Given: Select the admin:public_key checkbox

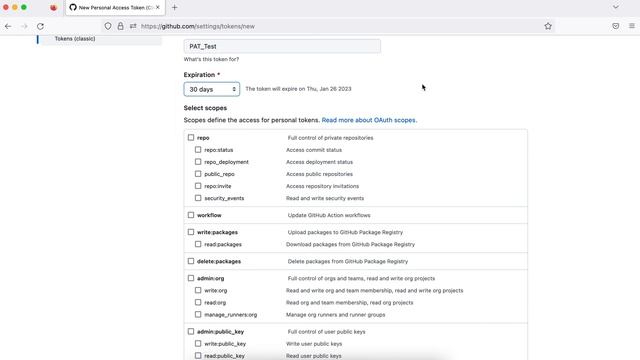Looking at the screenshot, I should click(191, 331).
